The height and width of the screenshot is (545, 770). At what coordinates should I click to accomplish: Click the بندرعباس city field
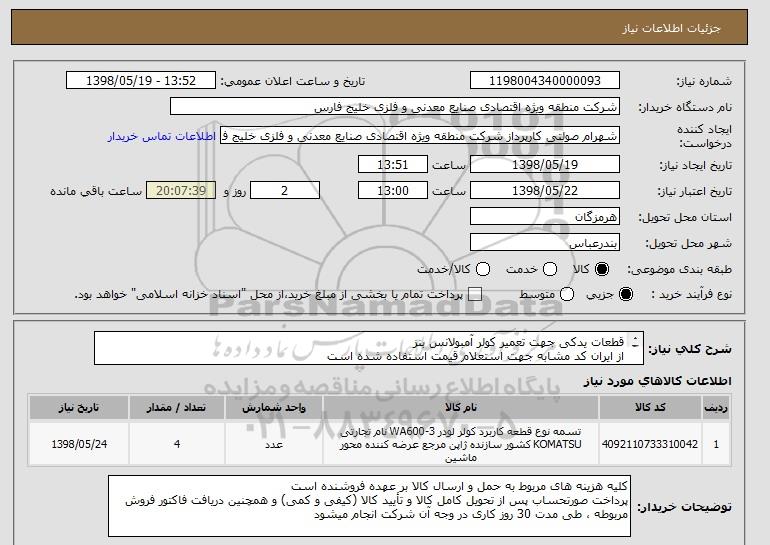coord(545,243)
